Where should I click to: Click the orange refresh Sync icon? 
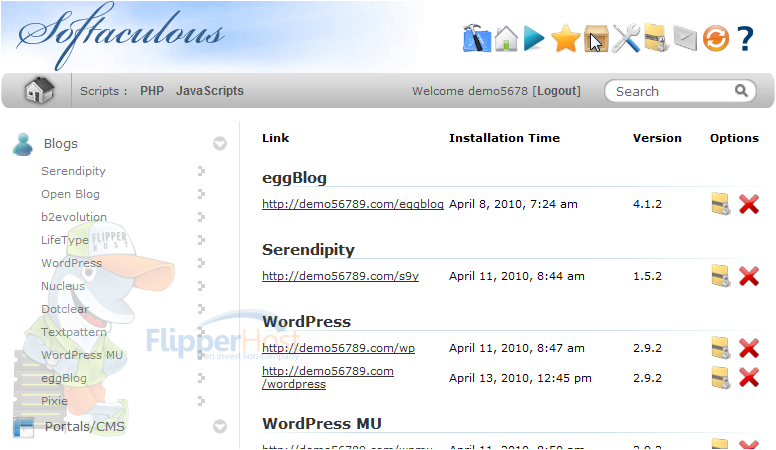pos(716,38)
